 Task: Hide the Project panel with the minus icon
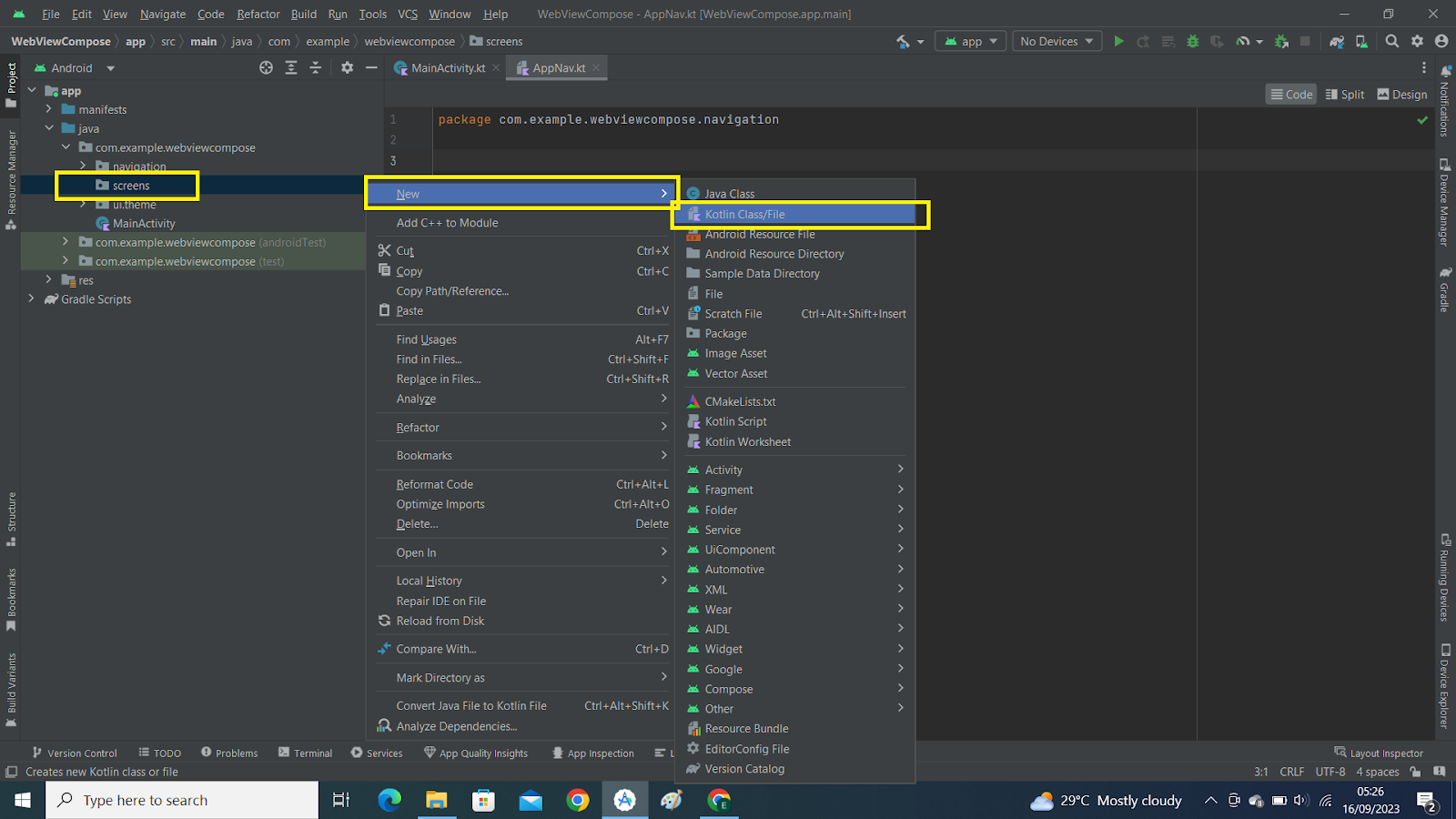tap(371, 67)
